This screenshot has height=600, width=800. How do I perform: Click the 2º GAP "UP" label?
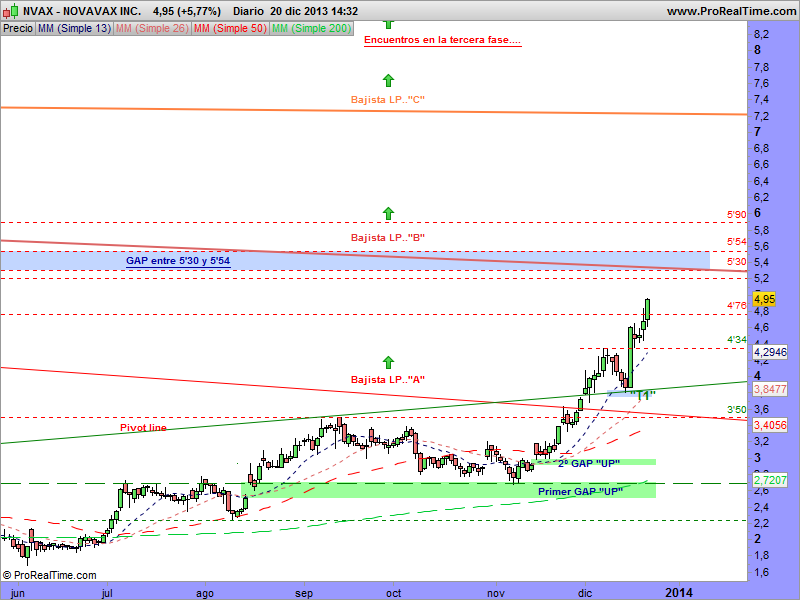(x=588, y=462)
